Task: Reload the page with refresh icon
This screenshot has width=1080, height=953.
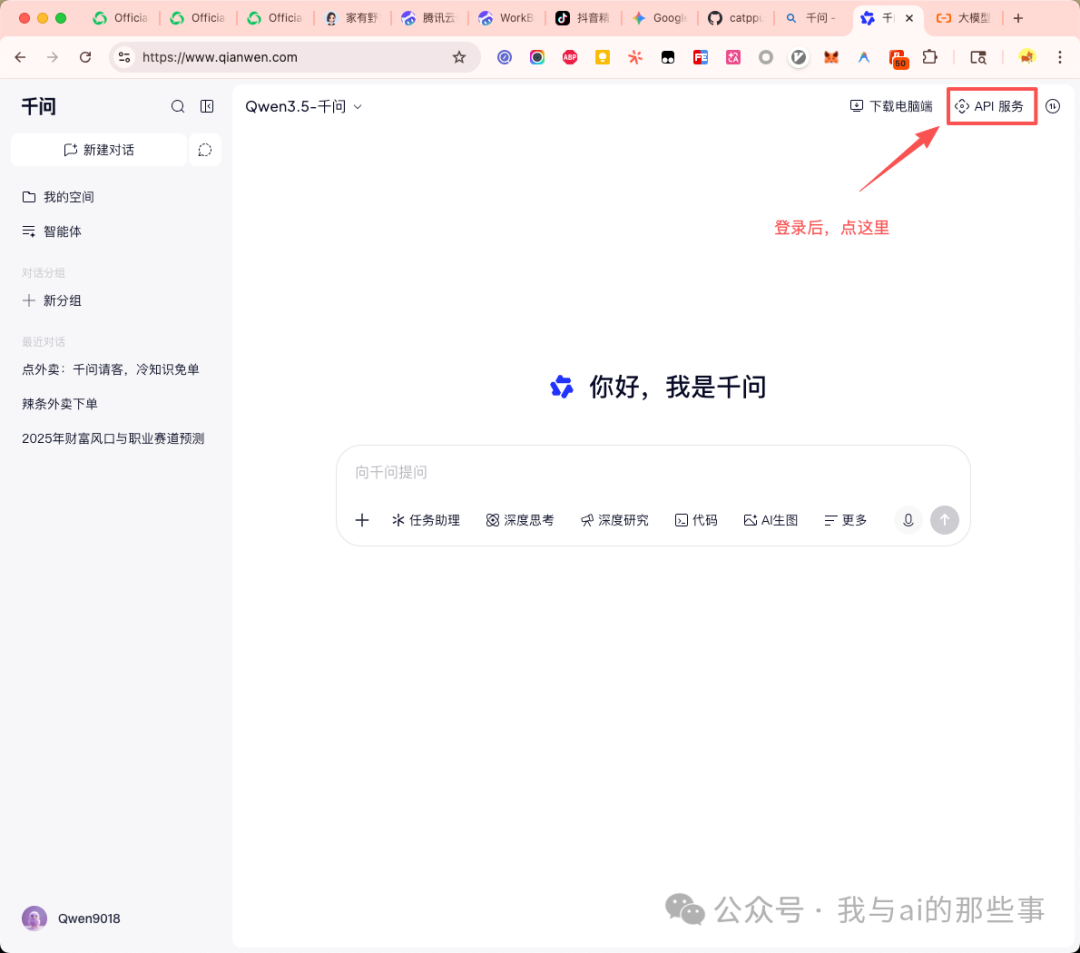Action: coord(85,57)
